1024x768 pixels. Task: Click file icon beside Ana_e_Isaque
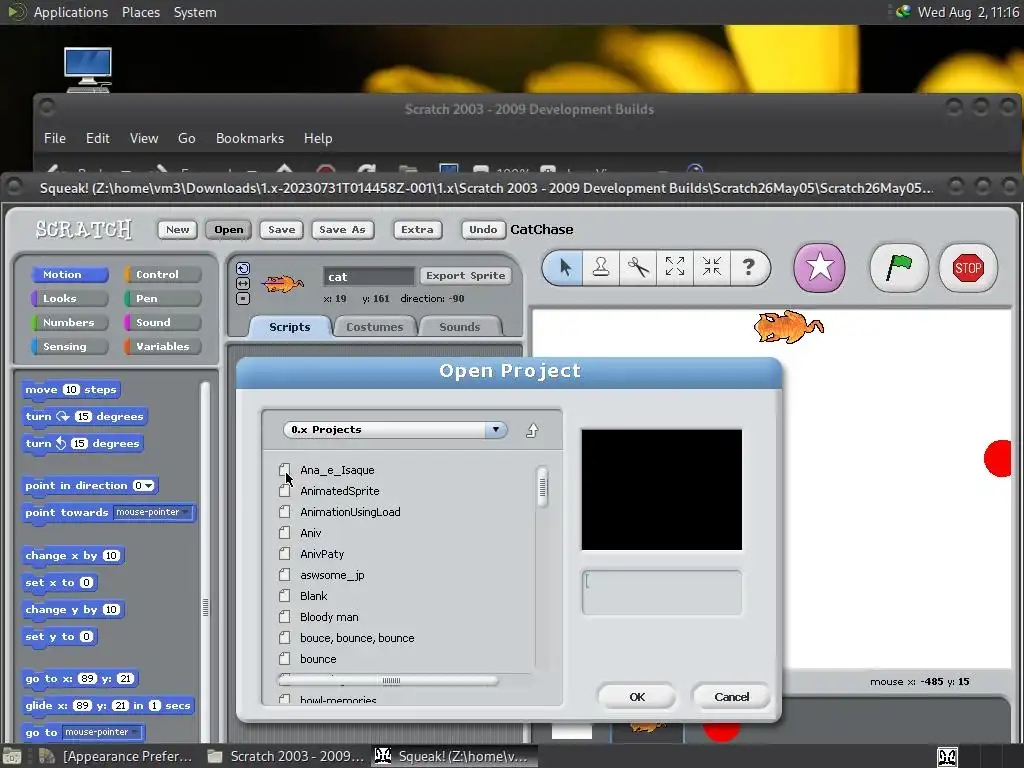coord(285,470)
